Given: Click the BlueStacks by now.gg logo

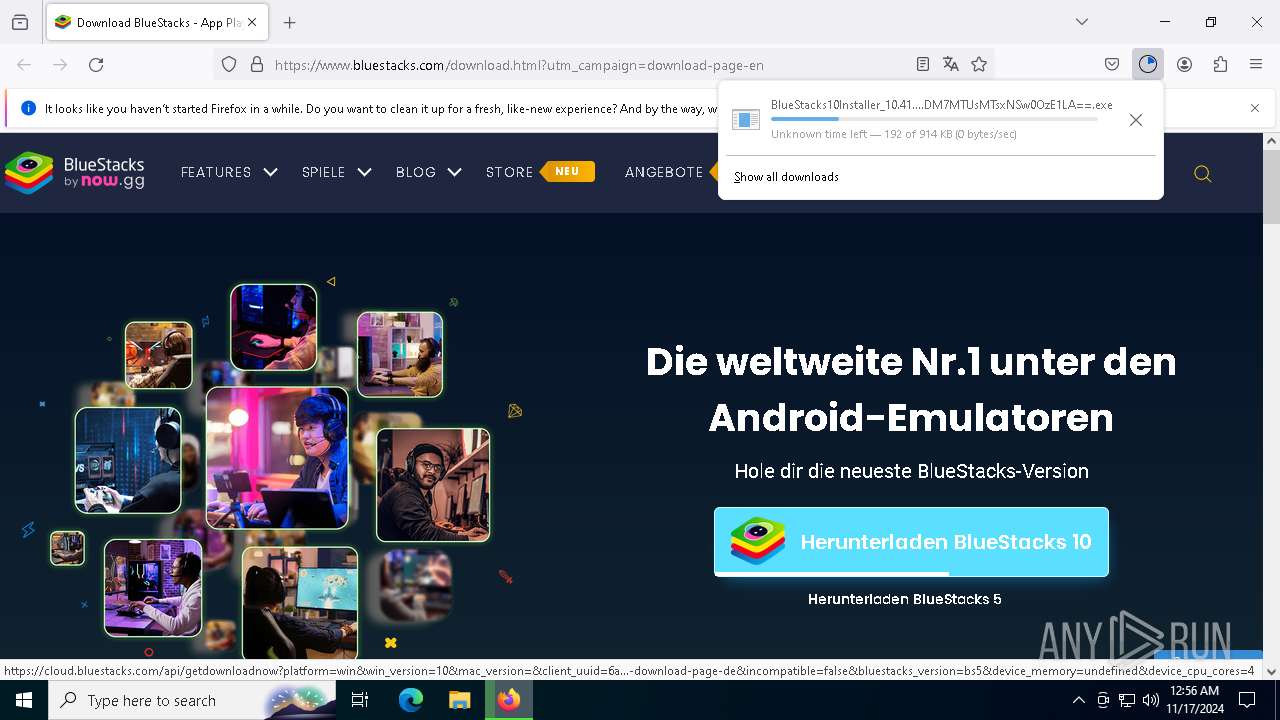Looking at the screenshot, I should 75,172.
